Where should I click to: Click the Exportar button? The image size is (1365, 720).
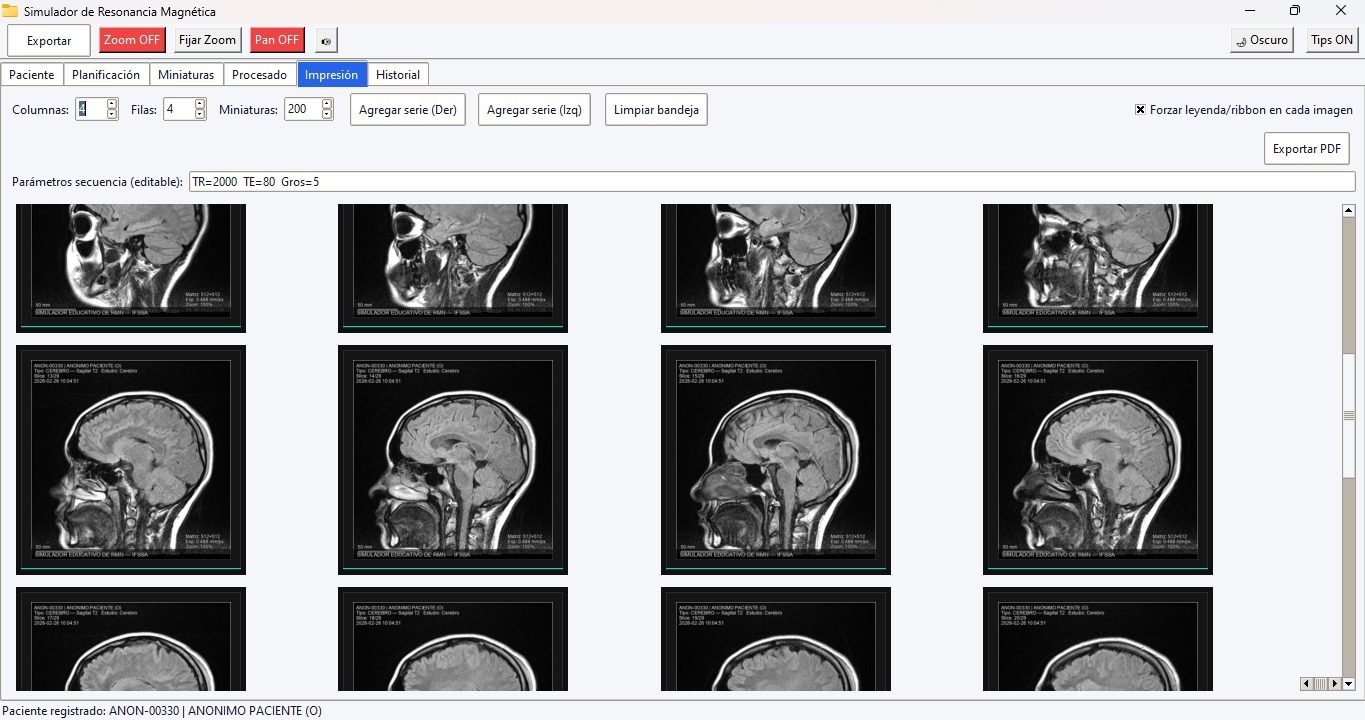49,41
